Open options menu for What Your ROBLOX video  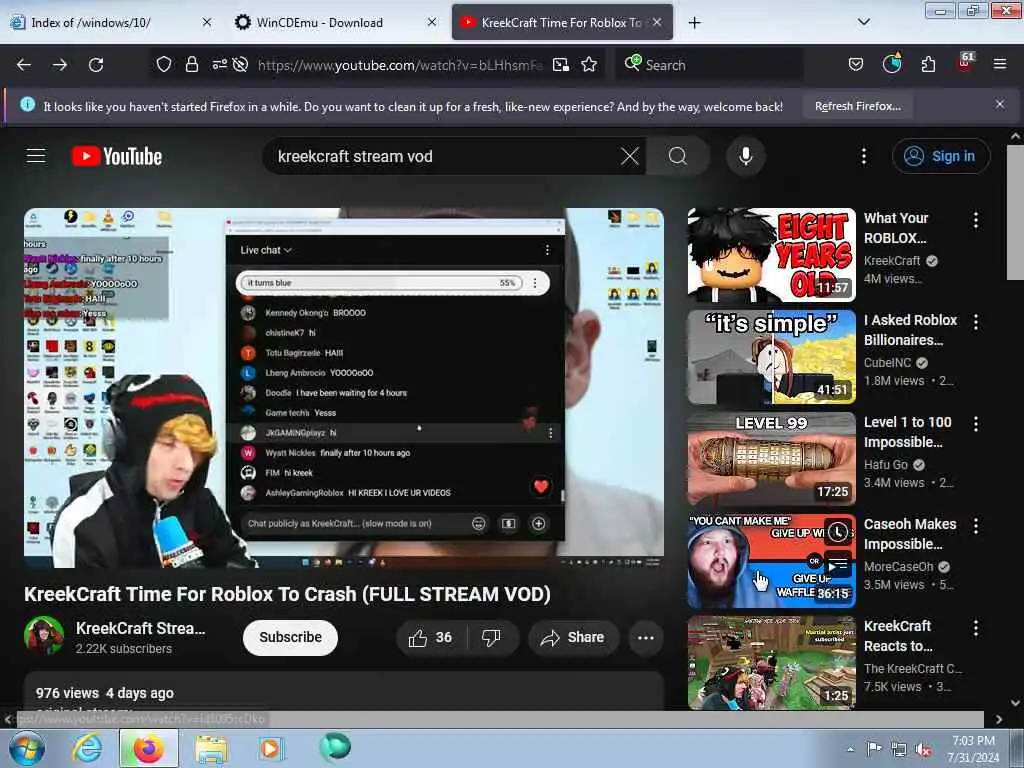[976, 220]
